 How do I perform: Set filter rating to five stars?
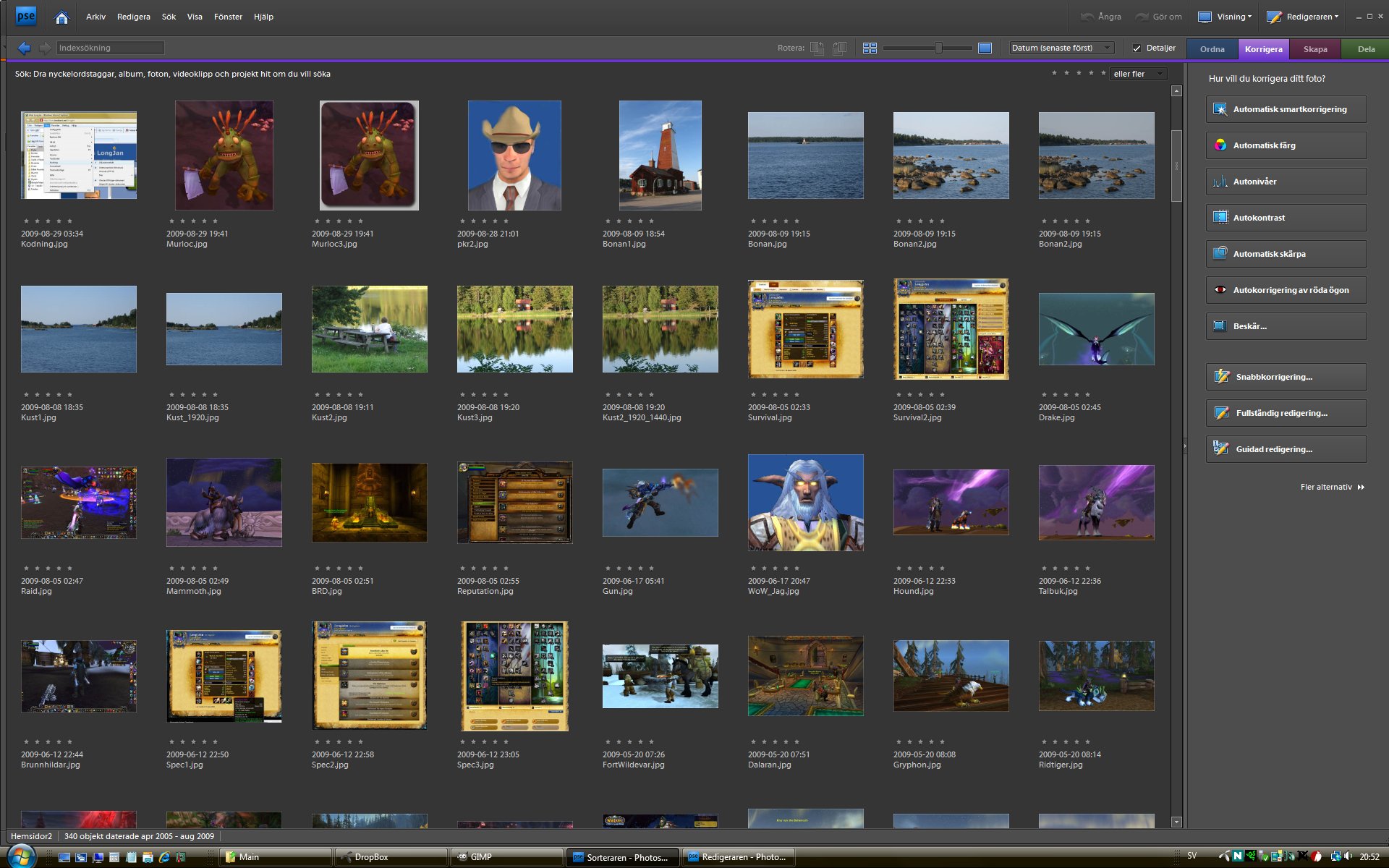pos(1103,73)
